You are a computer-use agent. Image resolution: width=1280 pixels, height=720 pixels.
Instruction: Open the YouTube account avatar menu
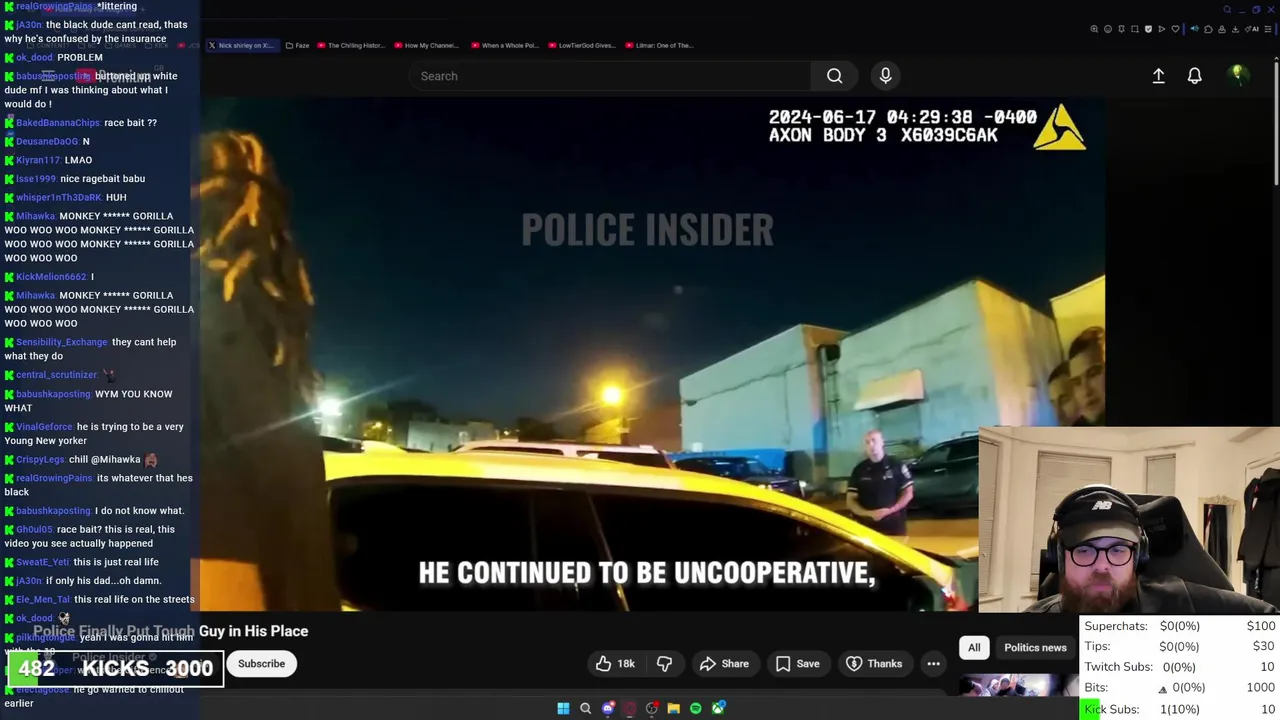coord(1237,75)
